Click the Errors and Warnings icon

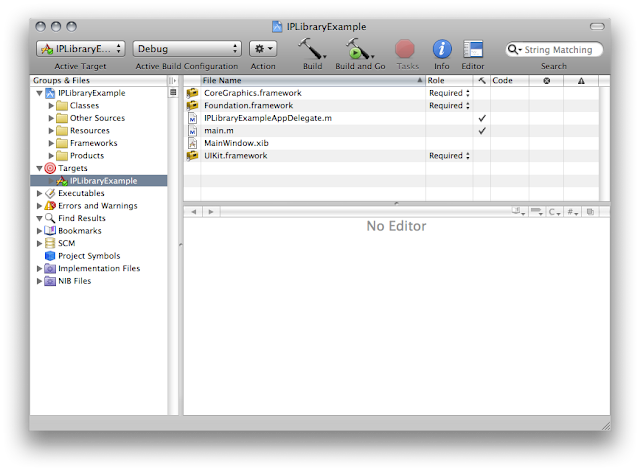click(x=50, y=206)
